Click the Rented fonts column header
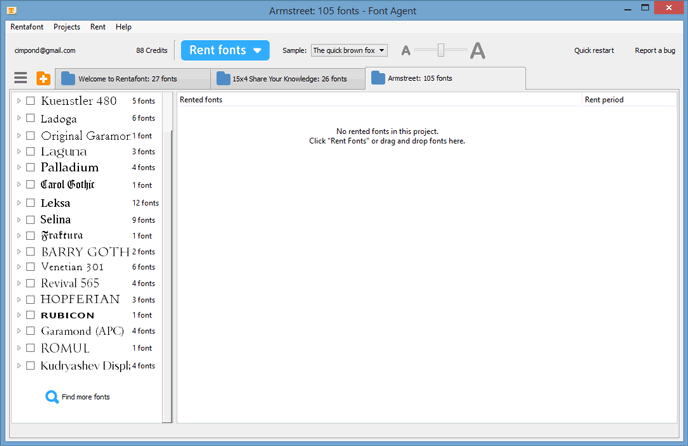This screenshot has width=688, height=446. (x=379, y=100)
